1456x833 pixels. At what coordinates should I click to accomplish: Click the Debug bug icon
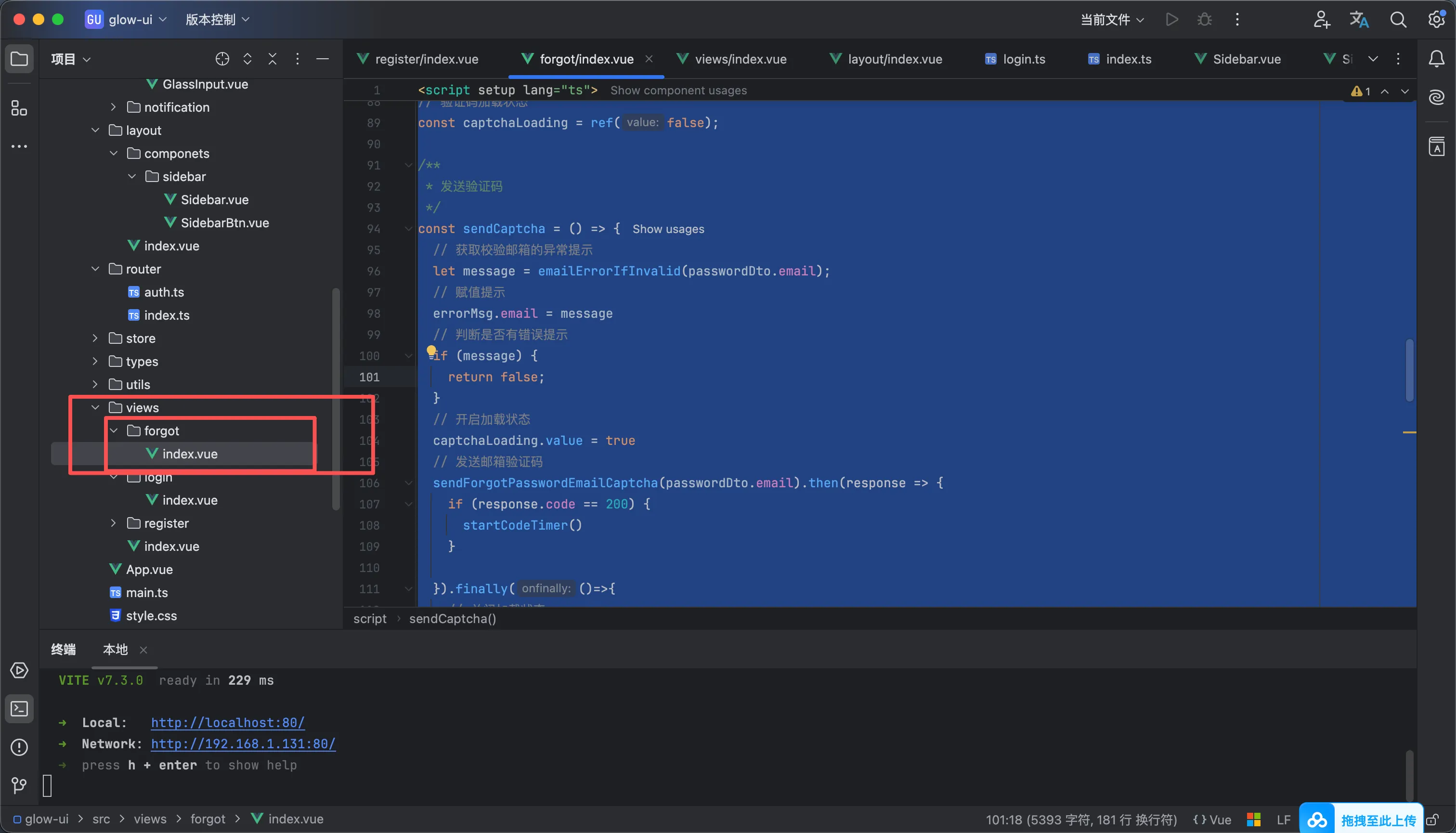1204,19
